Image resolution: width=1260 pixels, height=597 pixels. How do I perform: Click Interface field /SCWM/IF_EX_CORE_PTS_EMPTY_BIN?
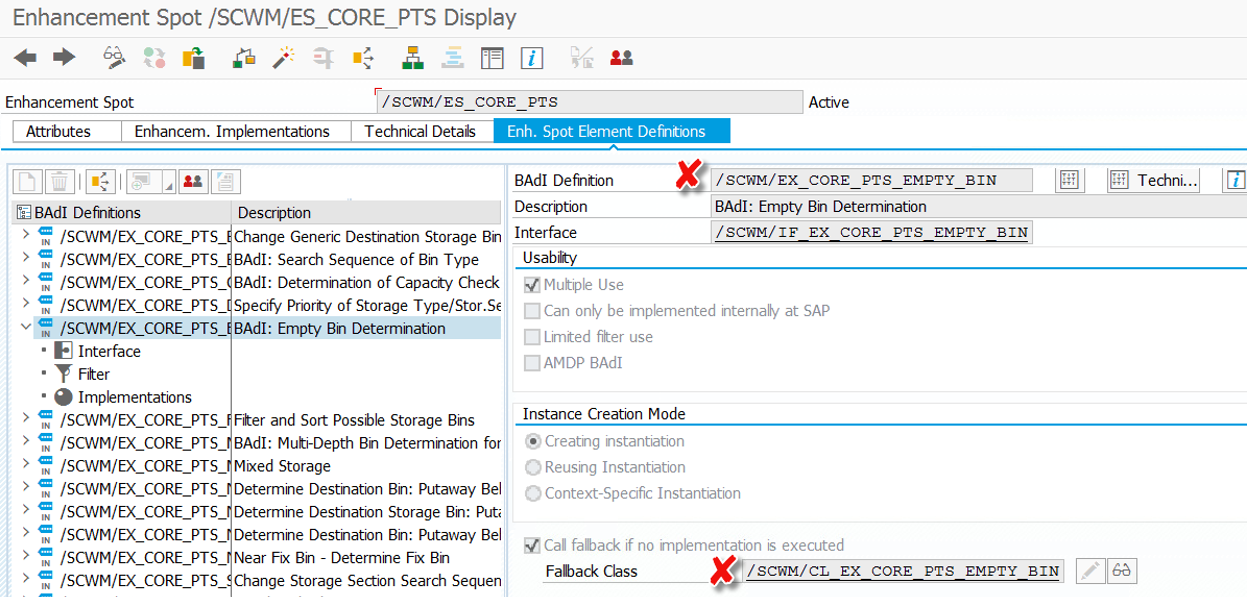click(870, 232)
